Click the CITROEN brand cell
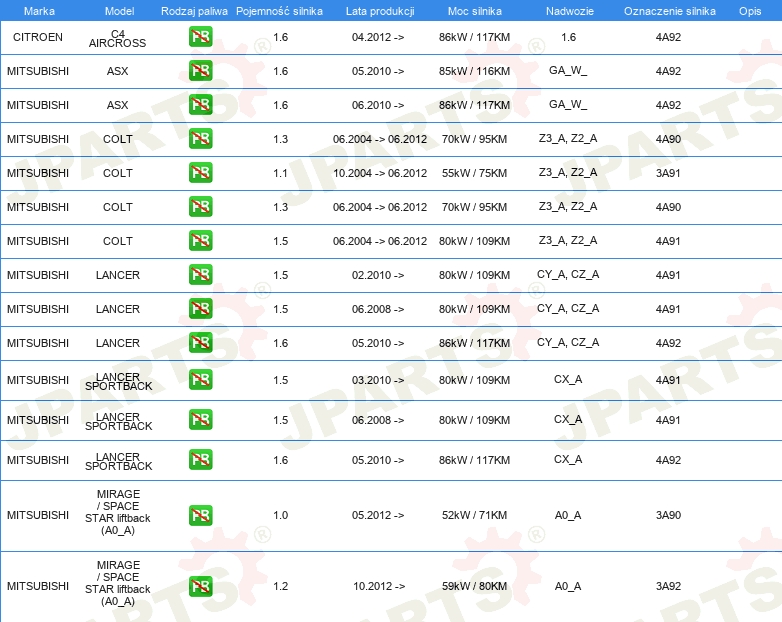782x622 pixels. coord(38,37)
